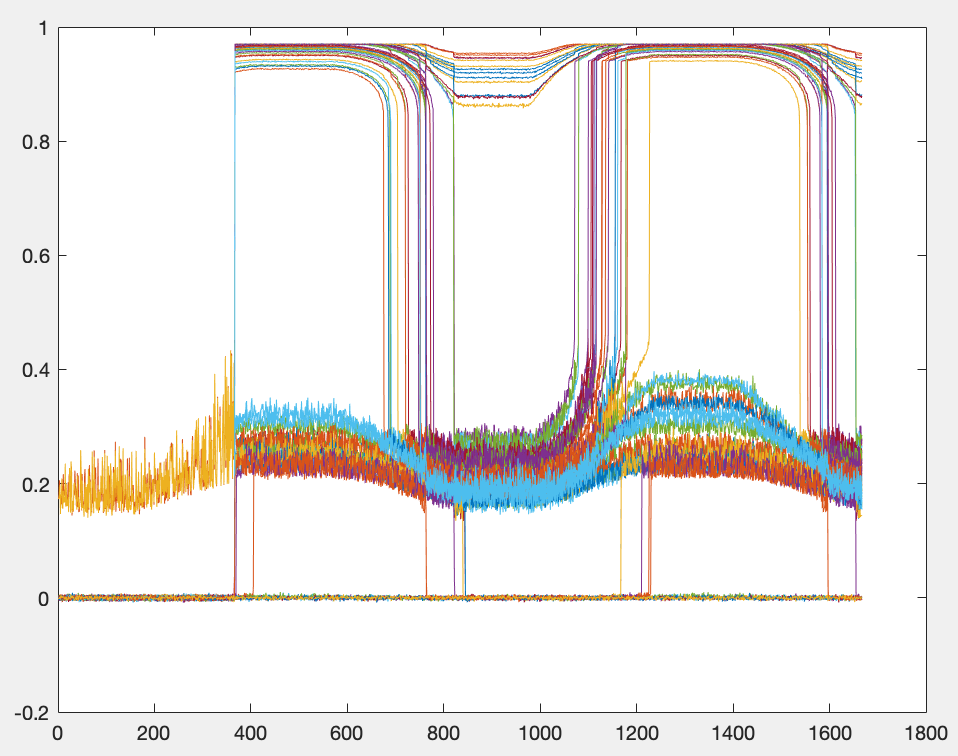The width and height of the screenshot is (958, 756).
Task: Select the x-axis tick label 600
Action: (347, 733)
